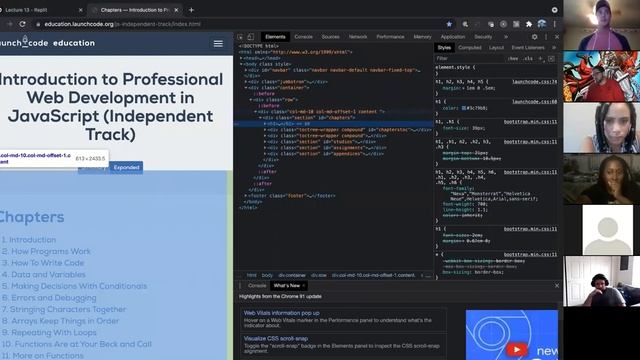Switch to Lecture 13 - Replit tab
This screenshot has width=640, height=360.
click(x=26, y=10)
